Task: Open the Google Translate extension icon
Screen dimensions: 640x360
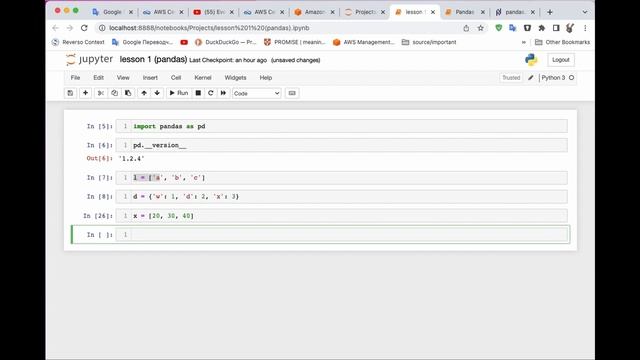Action: coord(513,28)
